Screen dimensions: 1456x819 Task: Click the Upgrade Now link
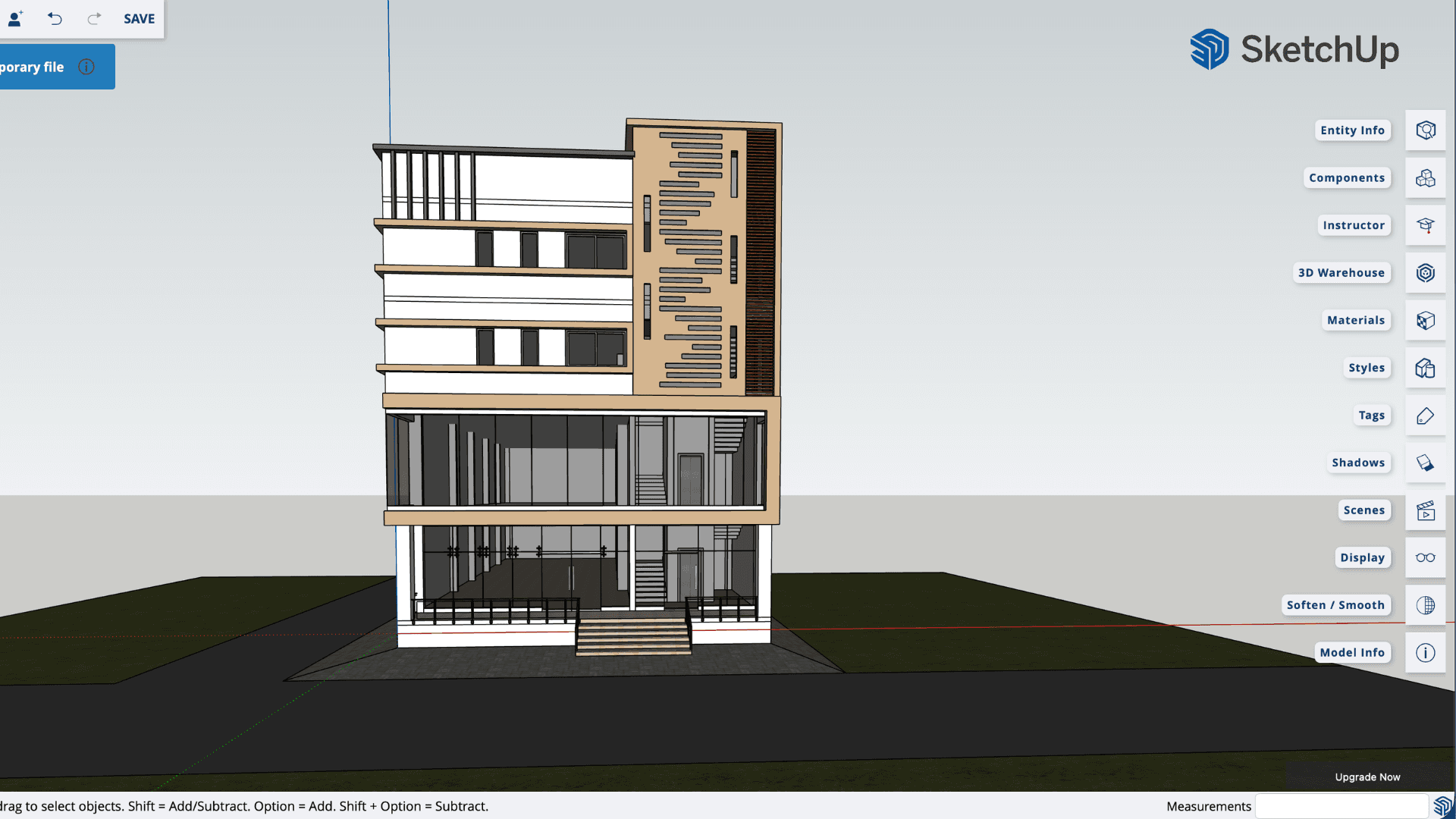point(1367,777)
